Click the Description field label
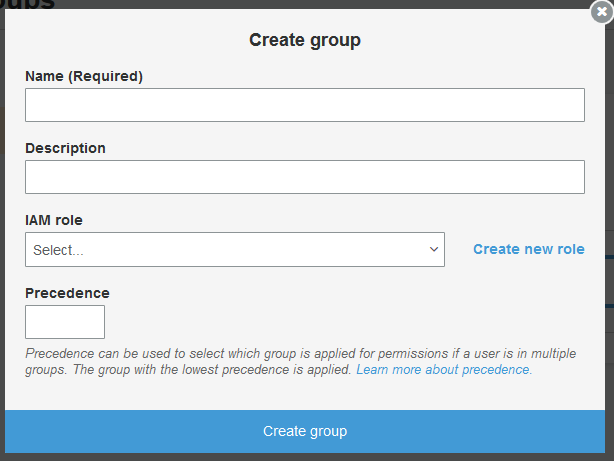 (x=65, y=148)
